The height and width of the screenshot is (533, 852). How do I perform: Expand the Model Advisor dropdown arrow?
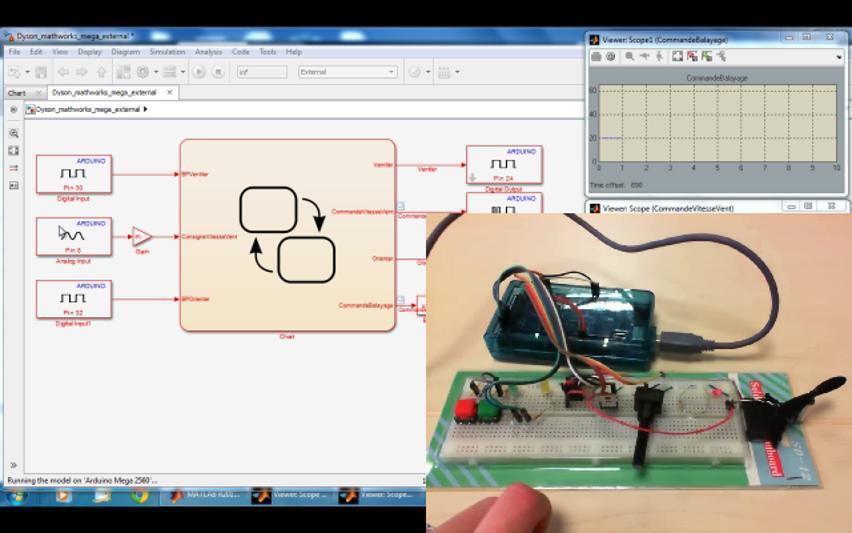(428, 72)
